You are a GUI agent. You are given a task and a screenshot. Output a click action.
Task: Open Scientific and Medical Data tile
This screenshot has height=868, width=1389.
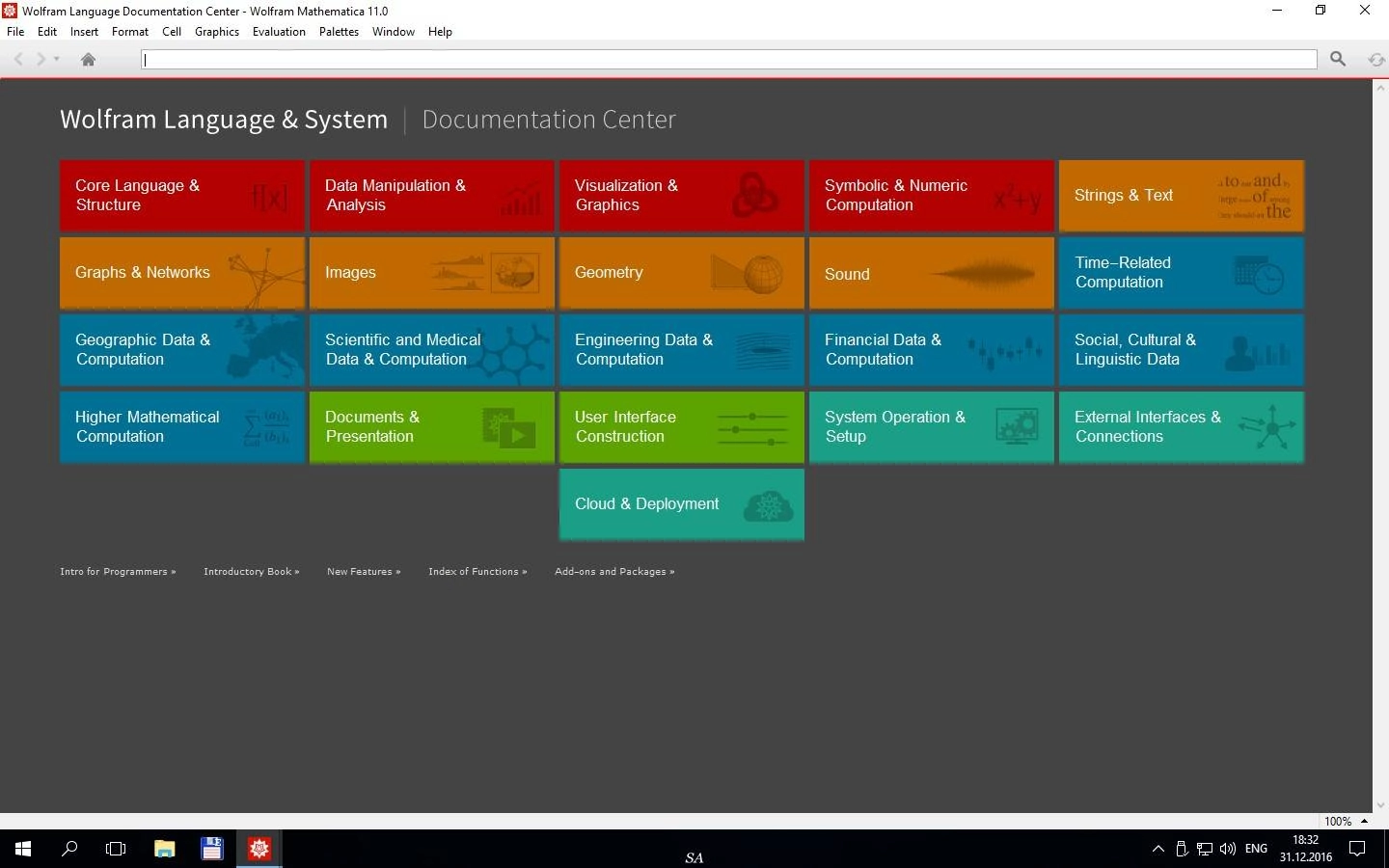432,350
